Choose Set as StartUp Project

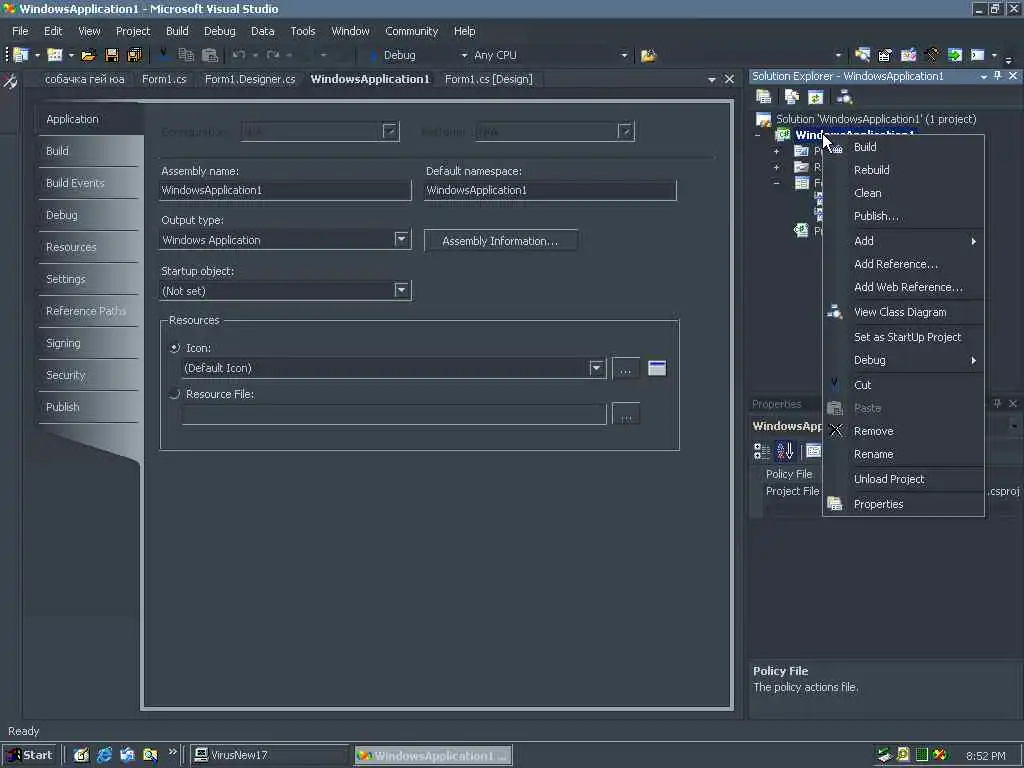[x=904, y=337]
